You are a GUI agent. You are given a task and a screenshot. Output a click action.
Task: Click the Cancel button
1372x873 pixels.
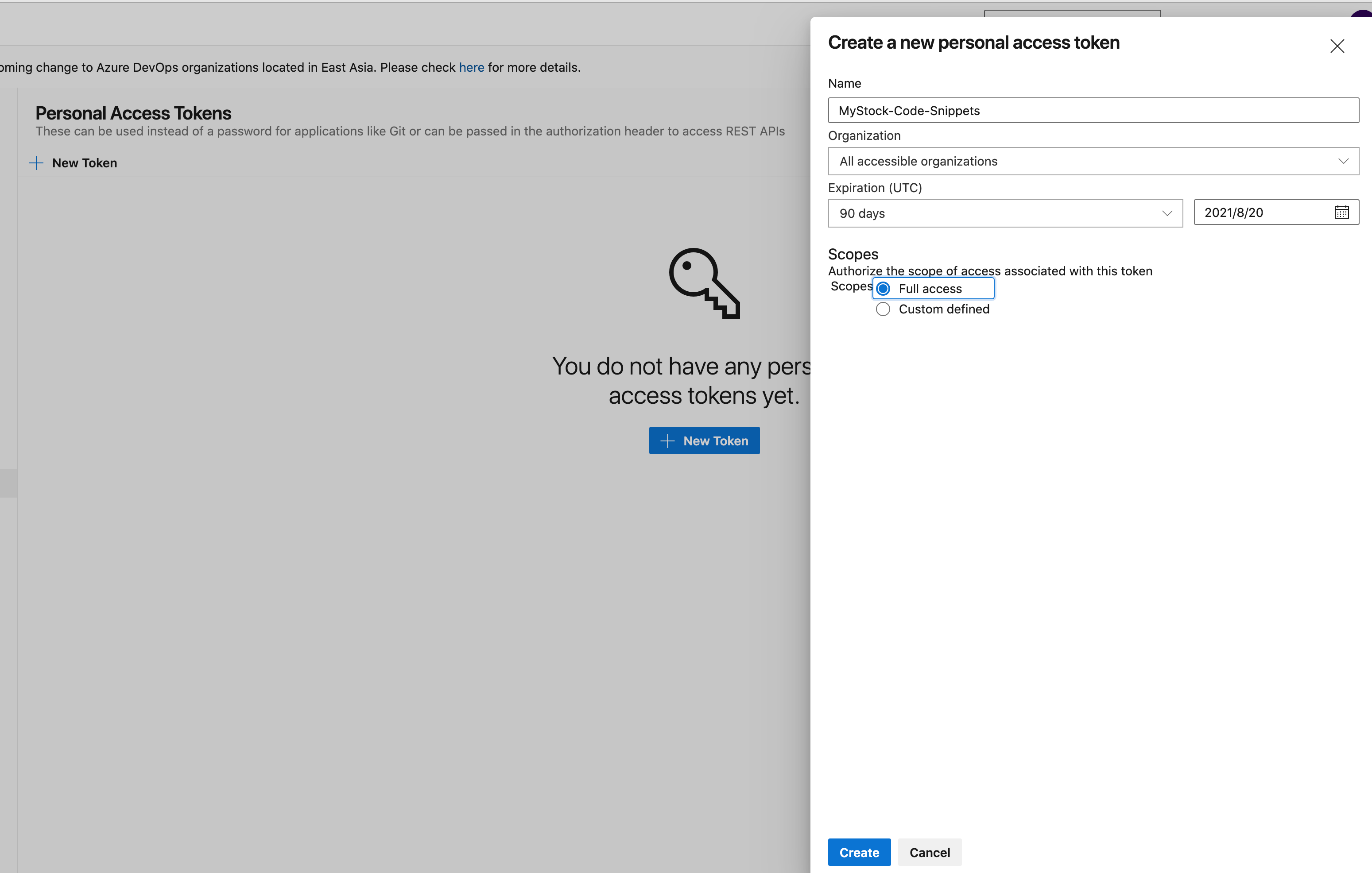pos(929,852)
